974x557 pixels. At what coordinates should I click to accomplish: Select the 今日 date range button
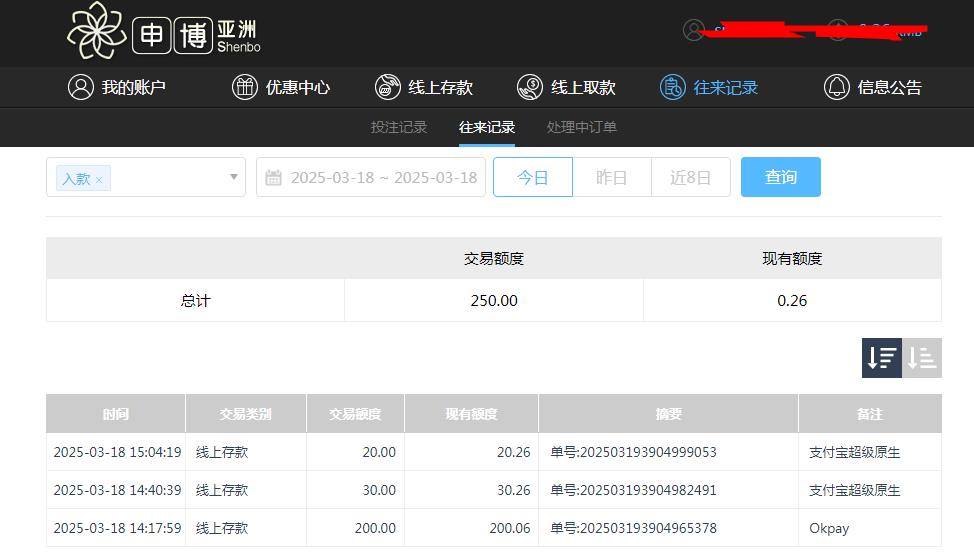533,177
